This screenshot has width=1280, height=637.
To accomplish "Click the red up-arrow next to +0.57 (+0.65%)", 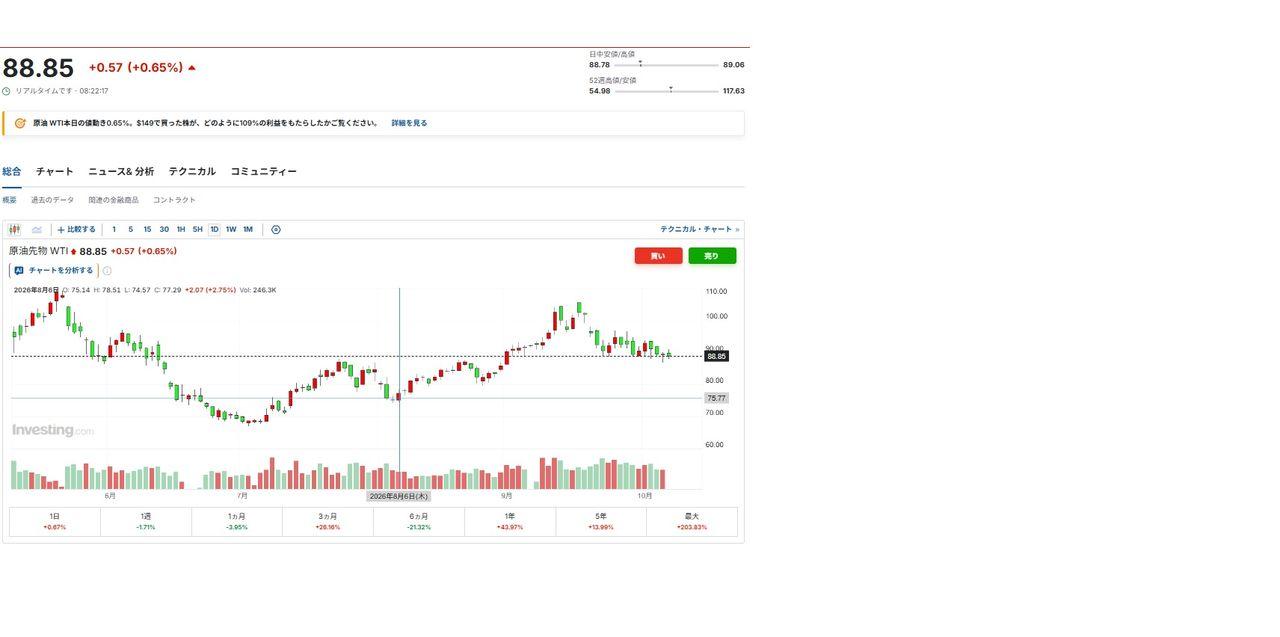I will [192, 68].
